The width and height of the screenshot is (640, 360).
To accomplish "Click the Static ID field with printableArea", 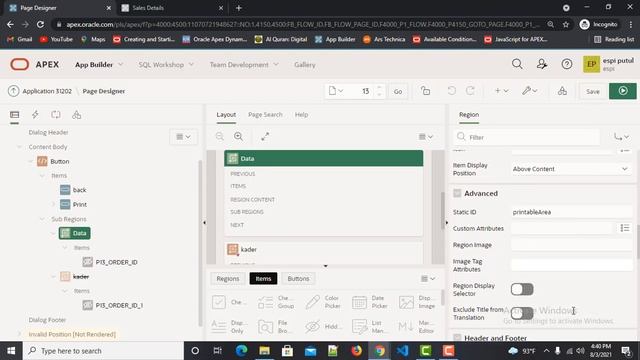I will point(571,212).
